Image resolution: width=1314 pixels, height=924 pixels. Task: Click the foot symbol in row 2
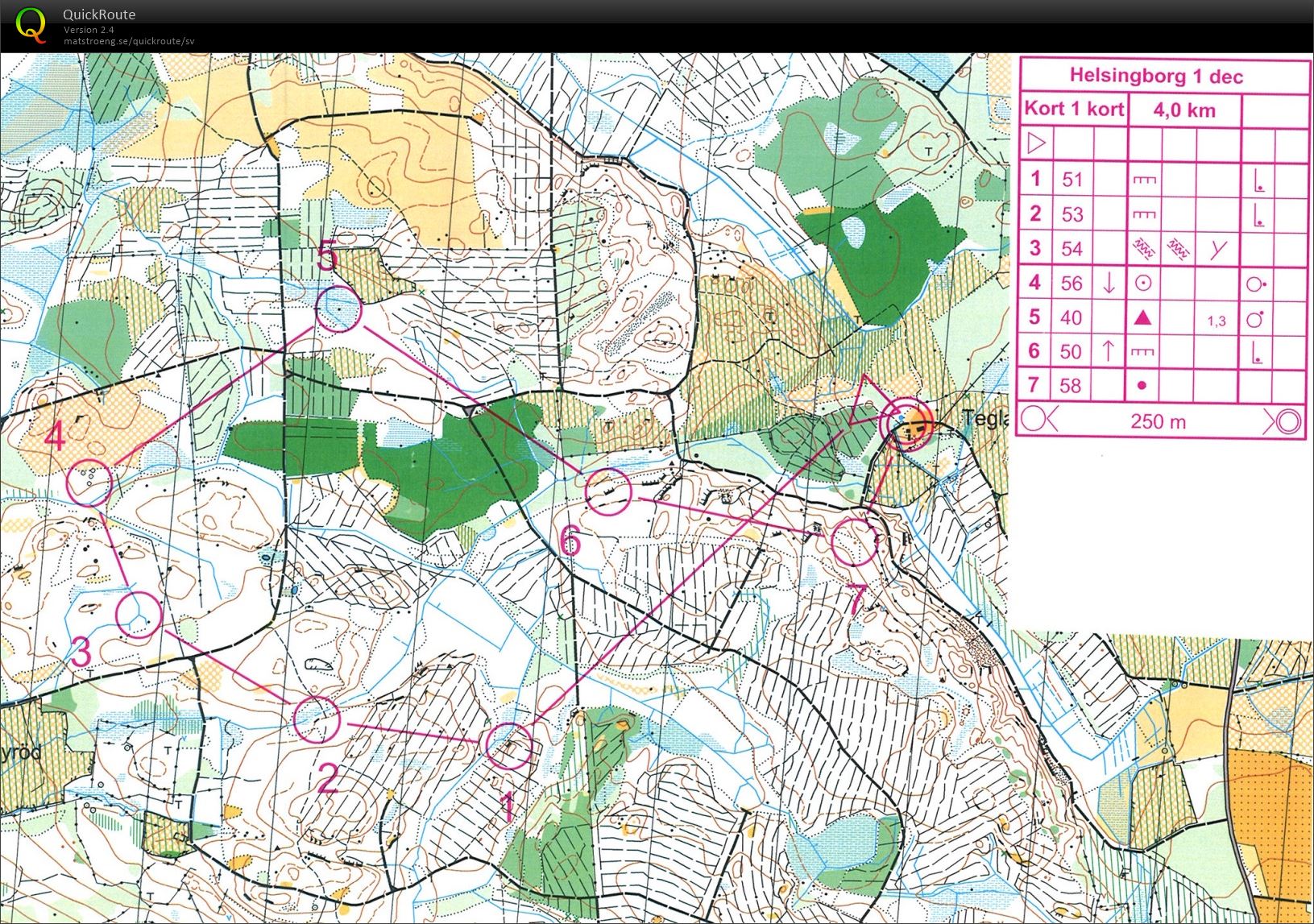(x=1258, y=215)
